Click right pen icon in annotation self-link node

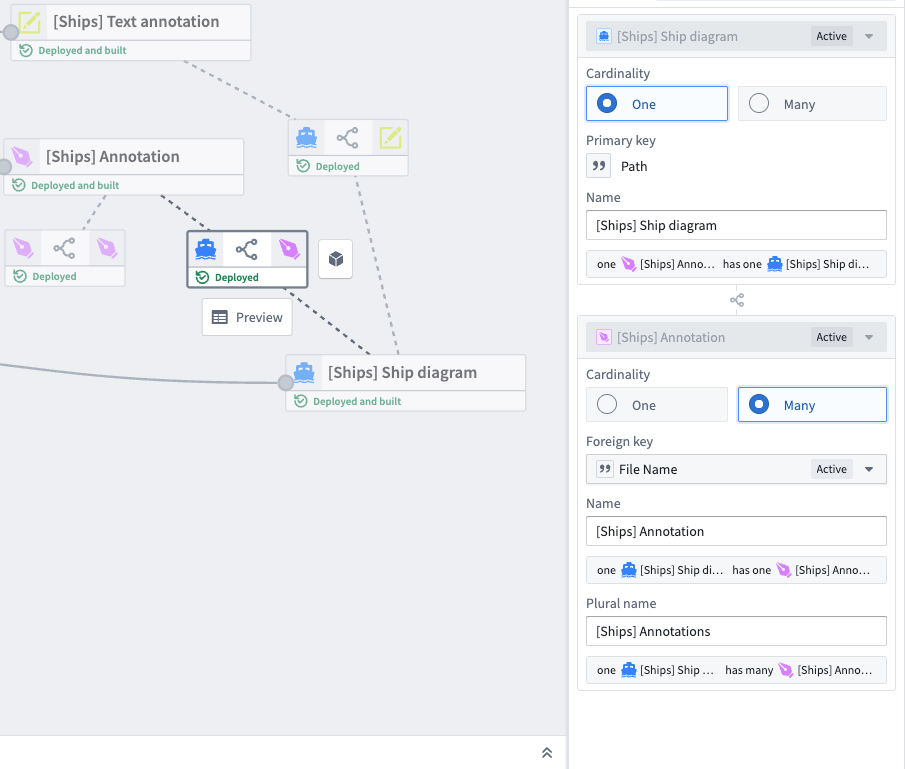point(106,248)
